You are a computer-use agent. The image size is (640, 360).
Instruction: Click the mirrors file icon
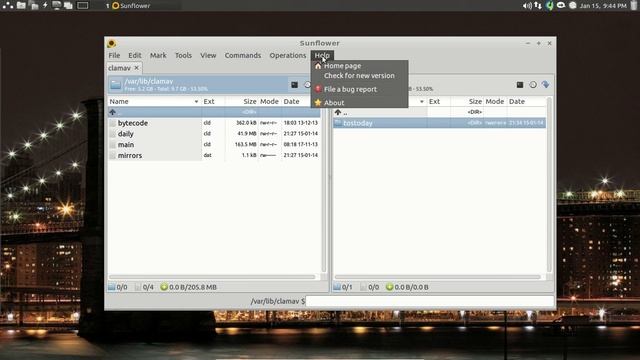[x=113, y=156]
